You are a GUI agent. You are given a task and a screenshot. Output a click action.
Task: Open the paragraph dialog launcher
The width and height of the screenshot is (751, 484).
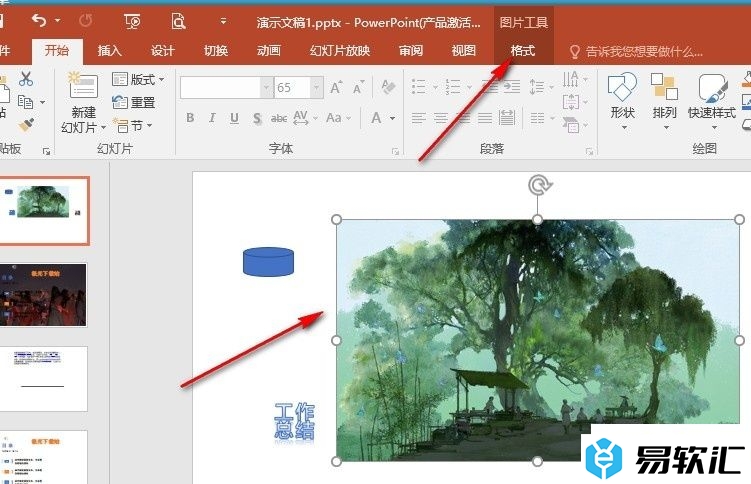click(x=589, y=151)
